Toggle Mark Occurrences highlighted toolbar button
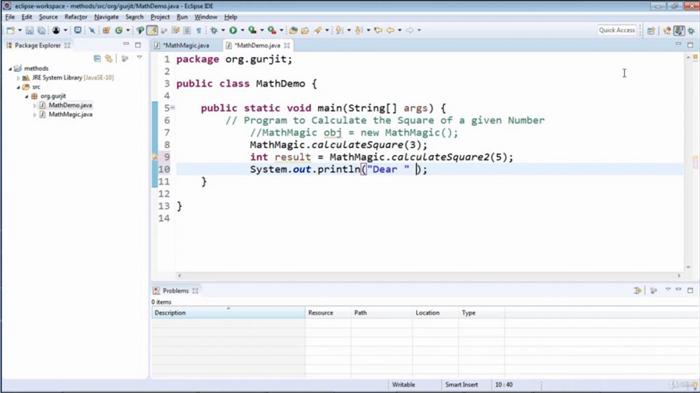This screenshot has height=393, width=700. click(152, 30)
